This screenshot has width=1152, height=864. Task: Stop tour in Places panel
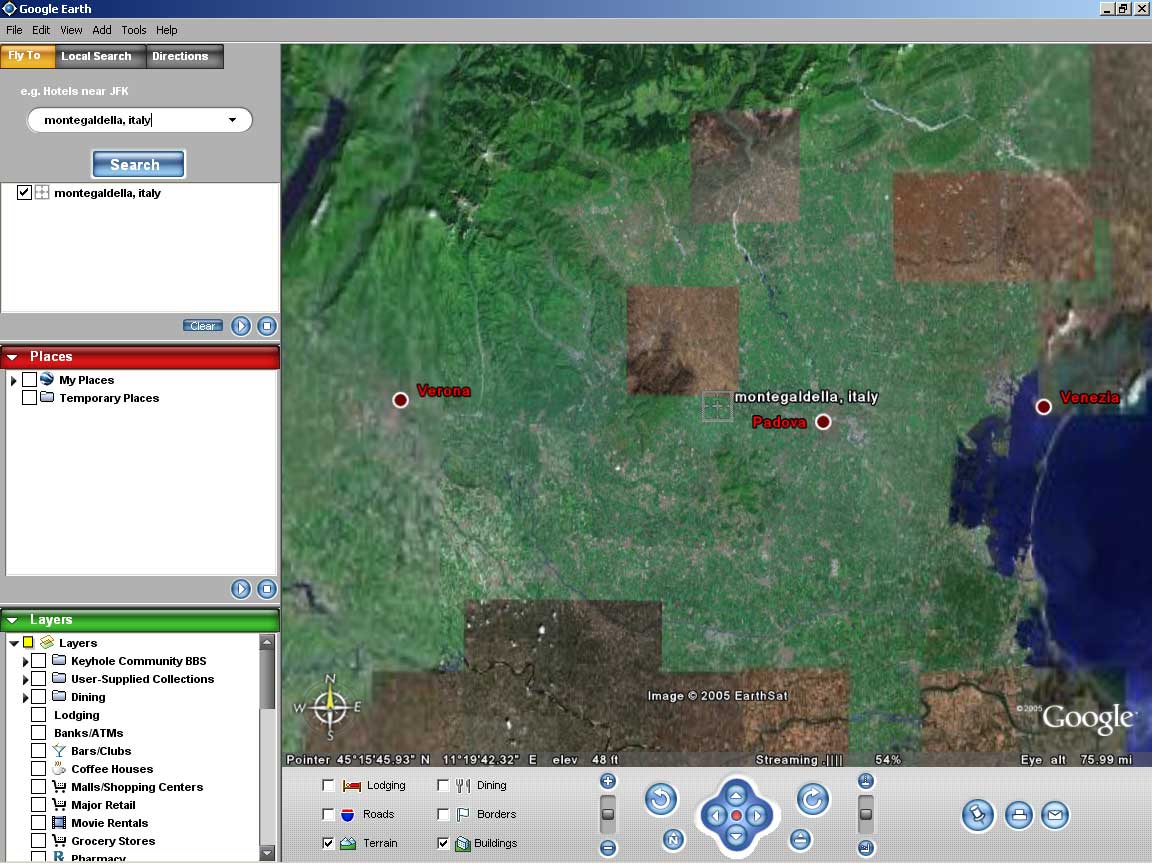point(267,589)
